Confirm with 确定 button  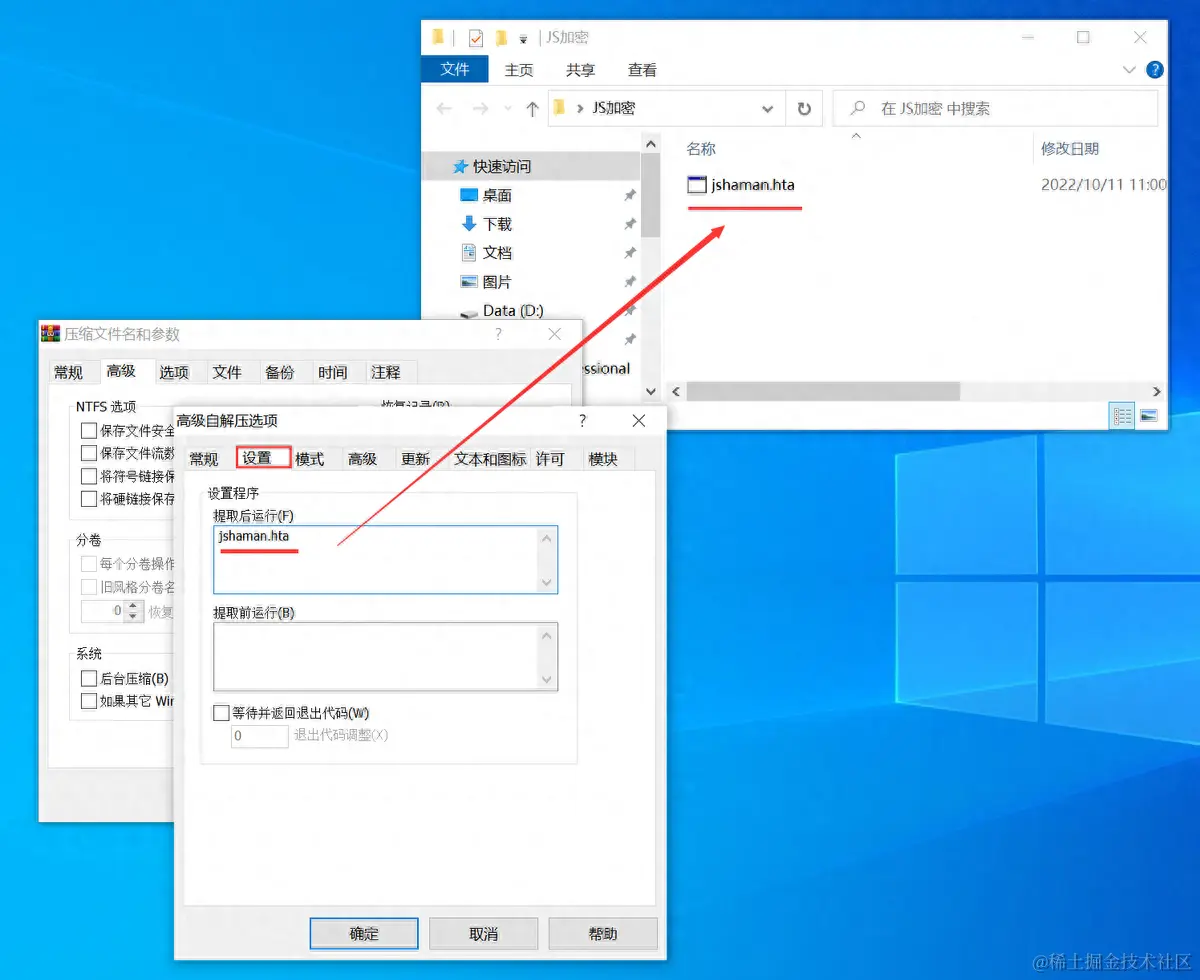coord(364,934)
